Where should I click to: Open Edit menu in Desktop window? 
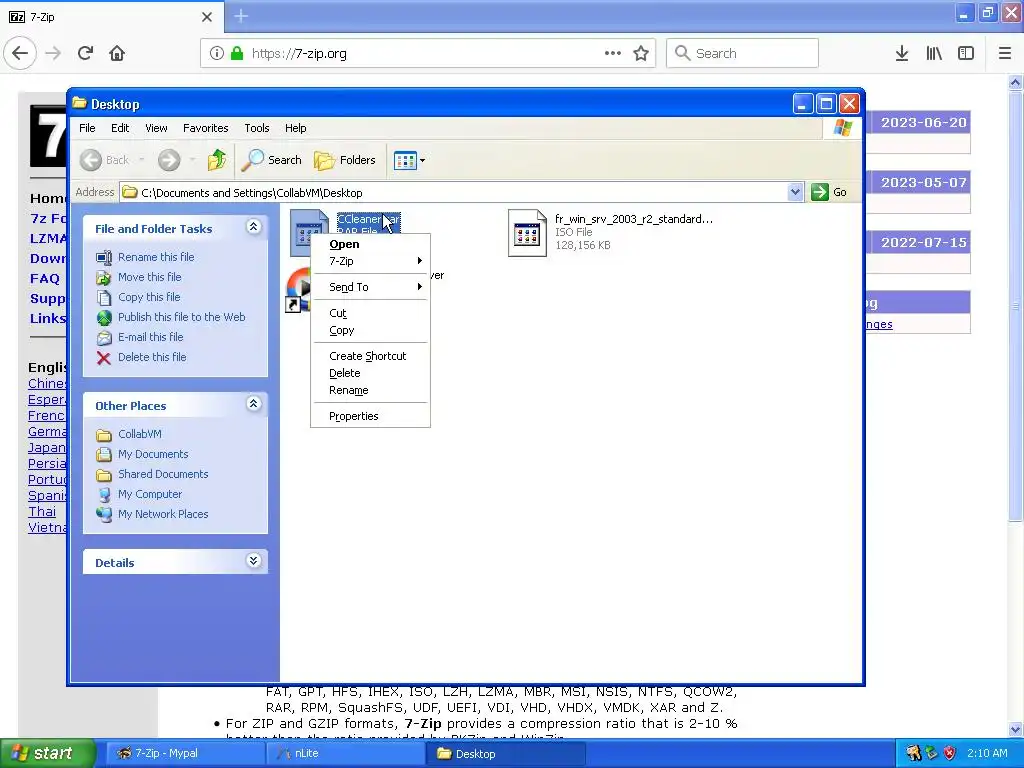click(x=120, y=128)
